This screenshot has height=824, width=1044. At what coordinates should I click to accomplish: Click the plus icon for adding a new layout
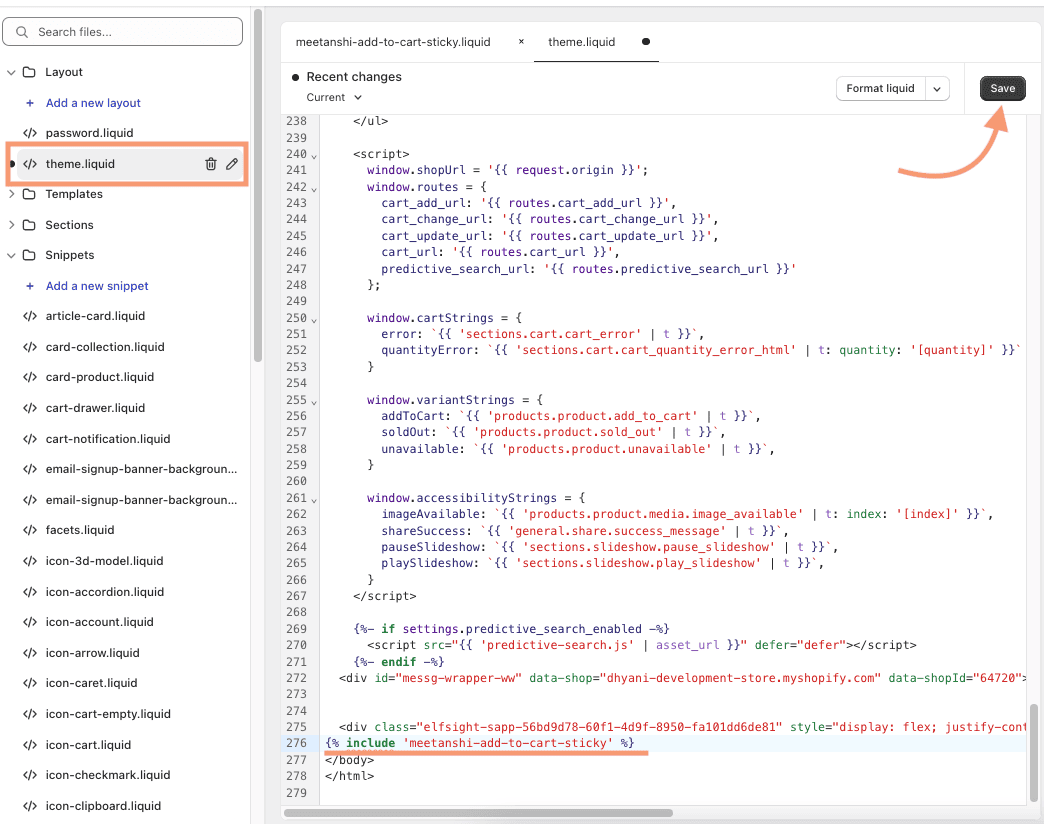coord(30,103)
